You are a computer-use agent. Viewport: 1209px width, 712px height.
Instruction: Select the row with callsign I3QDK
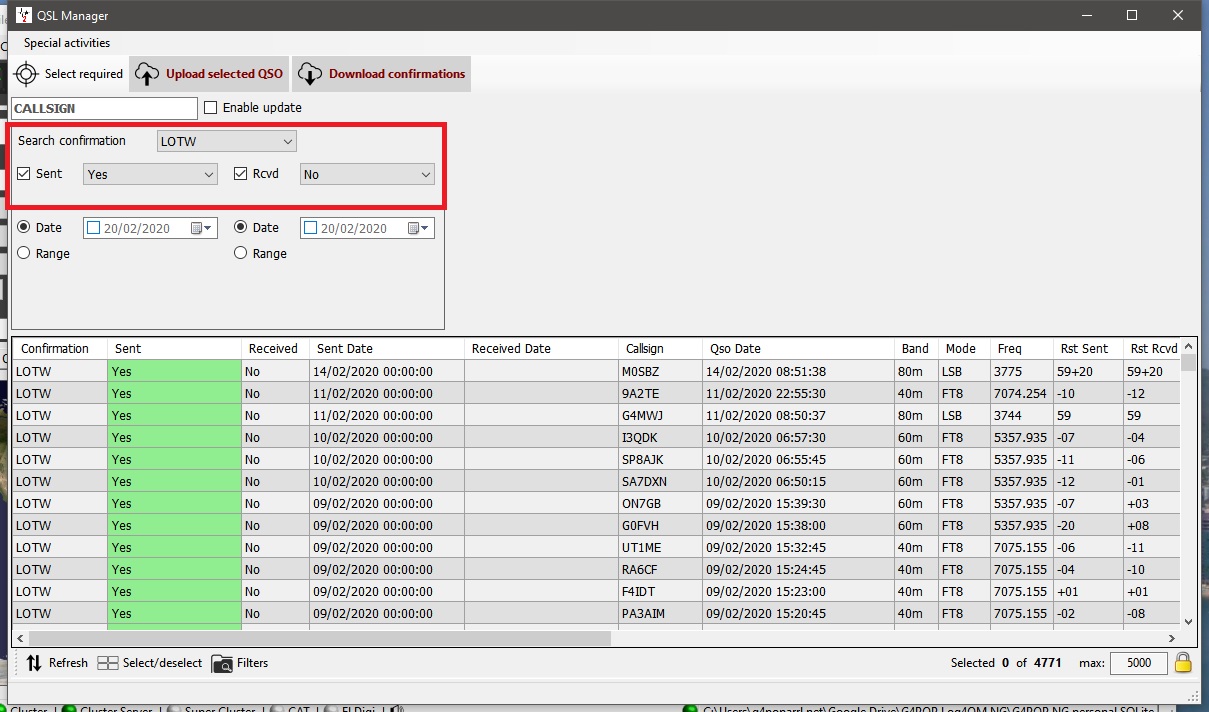[596, 437]
